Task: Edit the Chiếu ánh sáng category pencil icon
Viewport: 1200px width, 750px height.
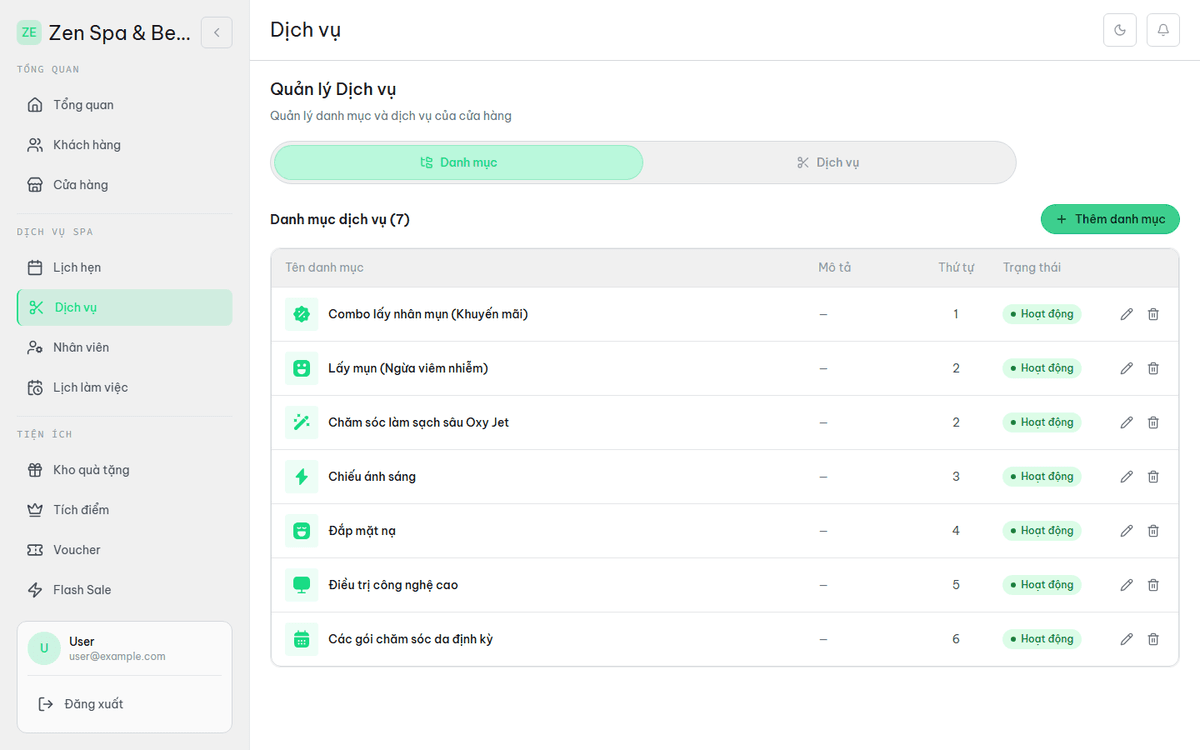Action: 1127,477
